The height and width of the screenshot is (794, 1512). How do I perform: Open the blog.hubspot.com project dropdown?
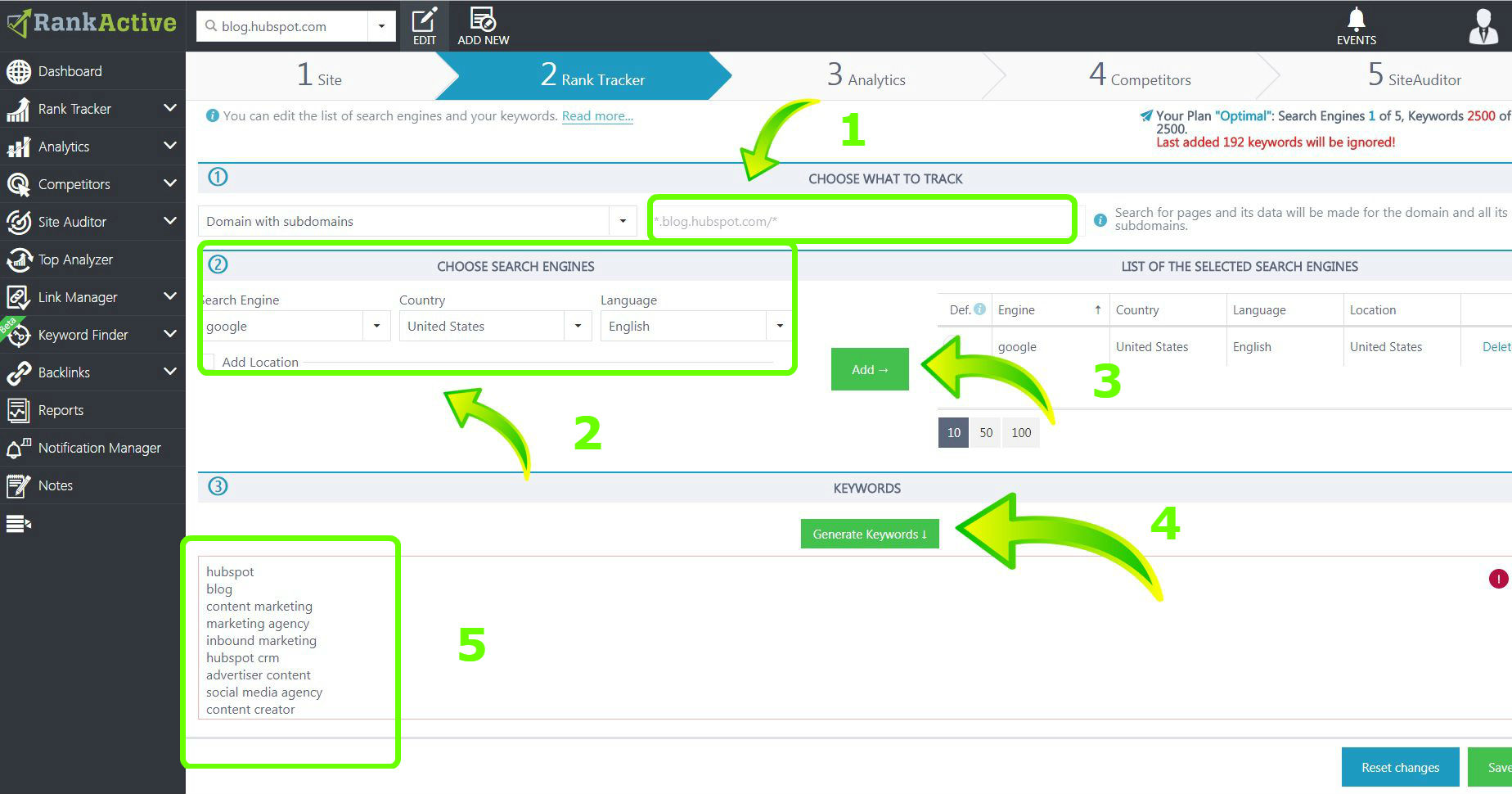(381, 26)
